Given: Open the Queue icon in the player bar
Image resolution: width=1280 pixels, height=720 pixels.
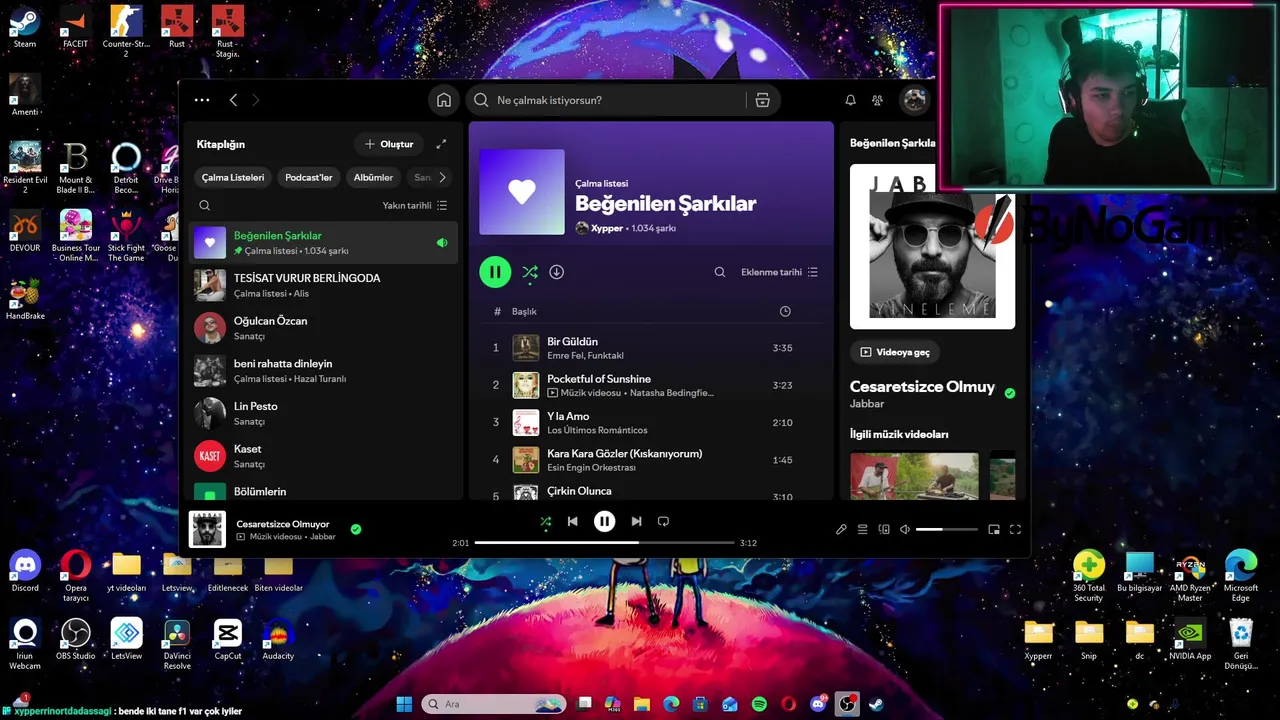Looking at the screenshot, I should click(862, 530).
